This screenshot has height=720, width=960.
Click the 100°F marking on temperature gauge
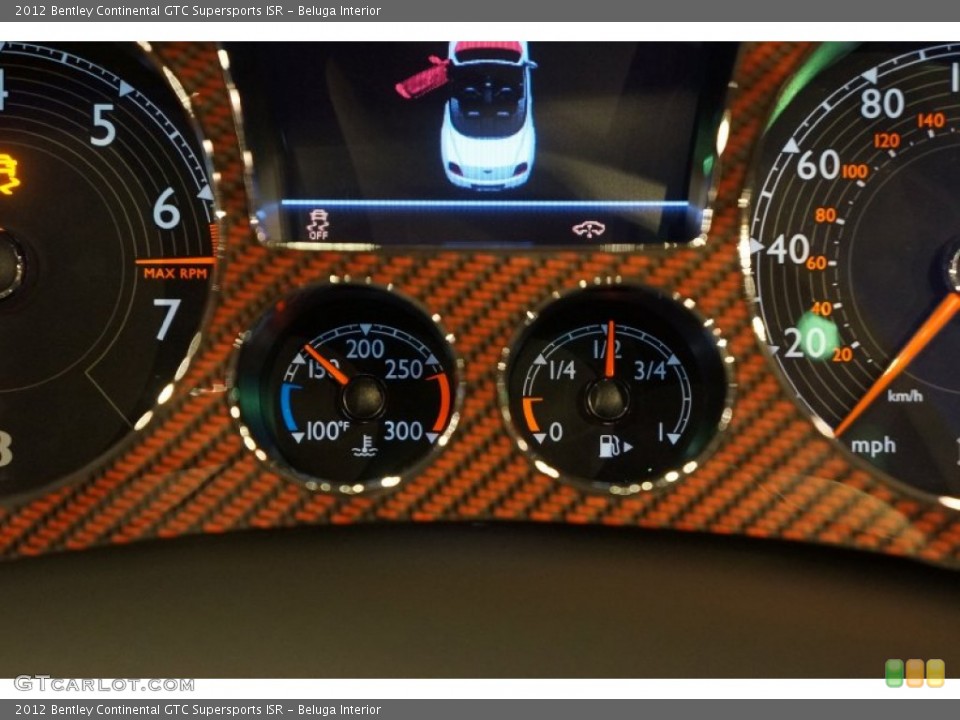[326, 430]
